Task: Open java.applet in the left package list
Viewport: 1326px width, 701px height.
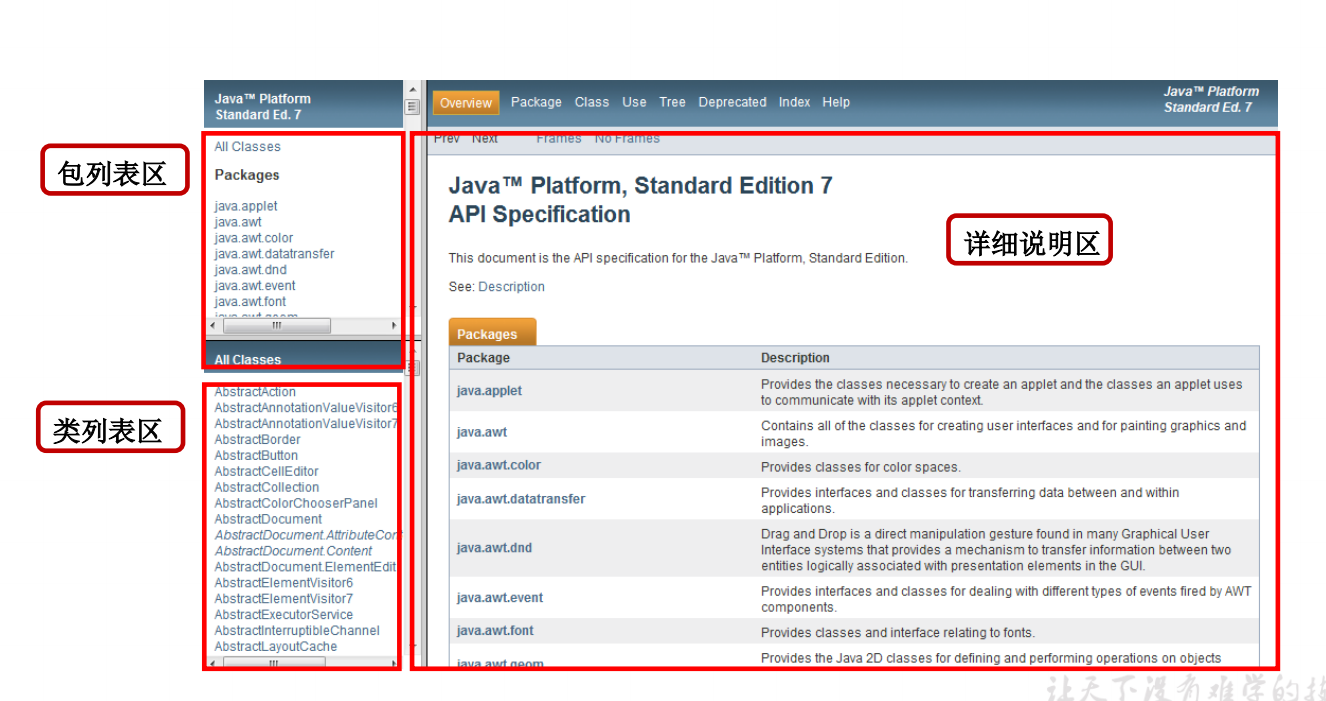Action: coord(246,206)
